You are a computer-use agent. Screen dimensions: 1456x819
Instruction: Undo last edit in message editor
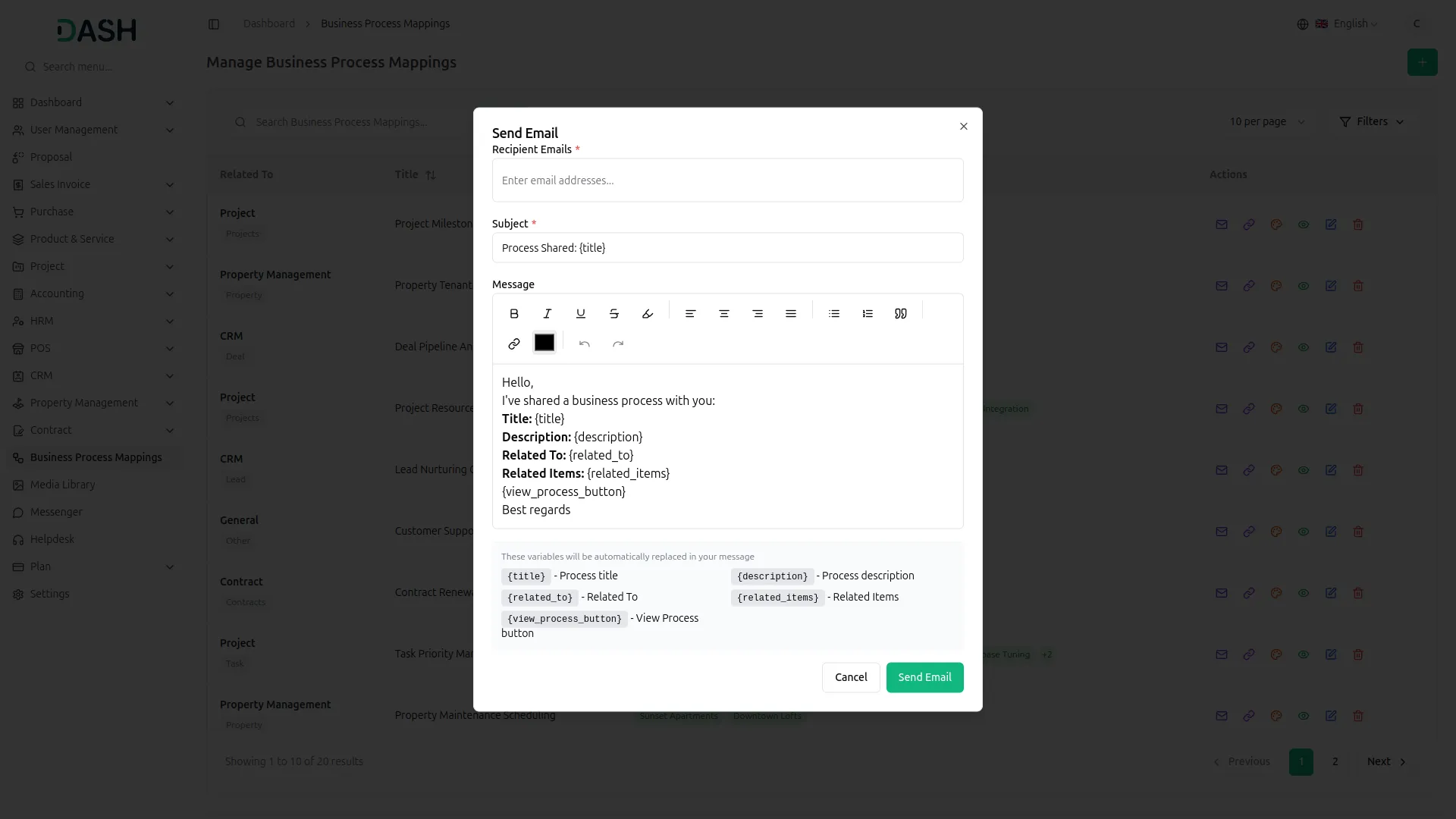(x=585, y=344)
